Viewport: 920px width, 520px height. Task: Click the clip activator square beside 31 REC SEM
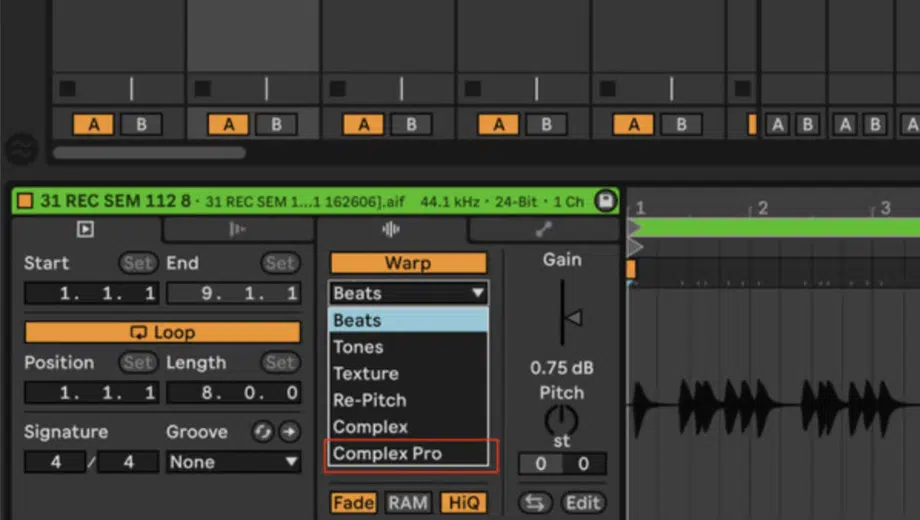tap(25, 201)
